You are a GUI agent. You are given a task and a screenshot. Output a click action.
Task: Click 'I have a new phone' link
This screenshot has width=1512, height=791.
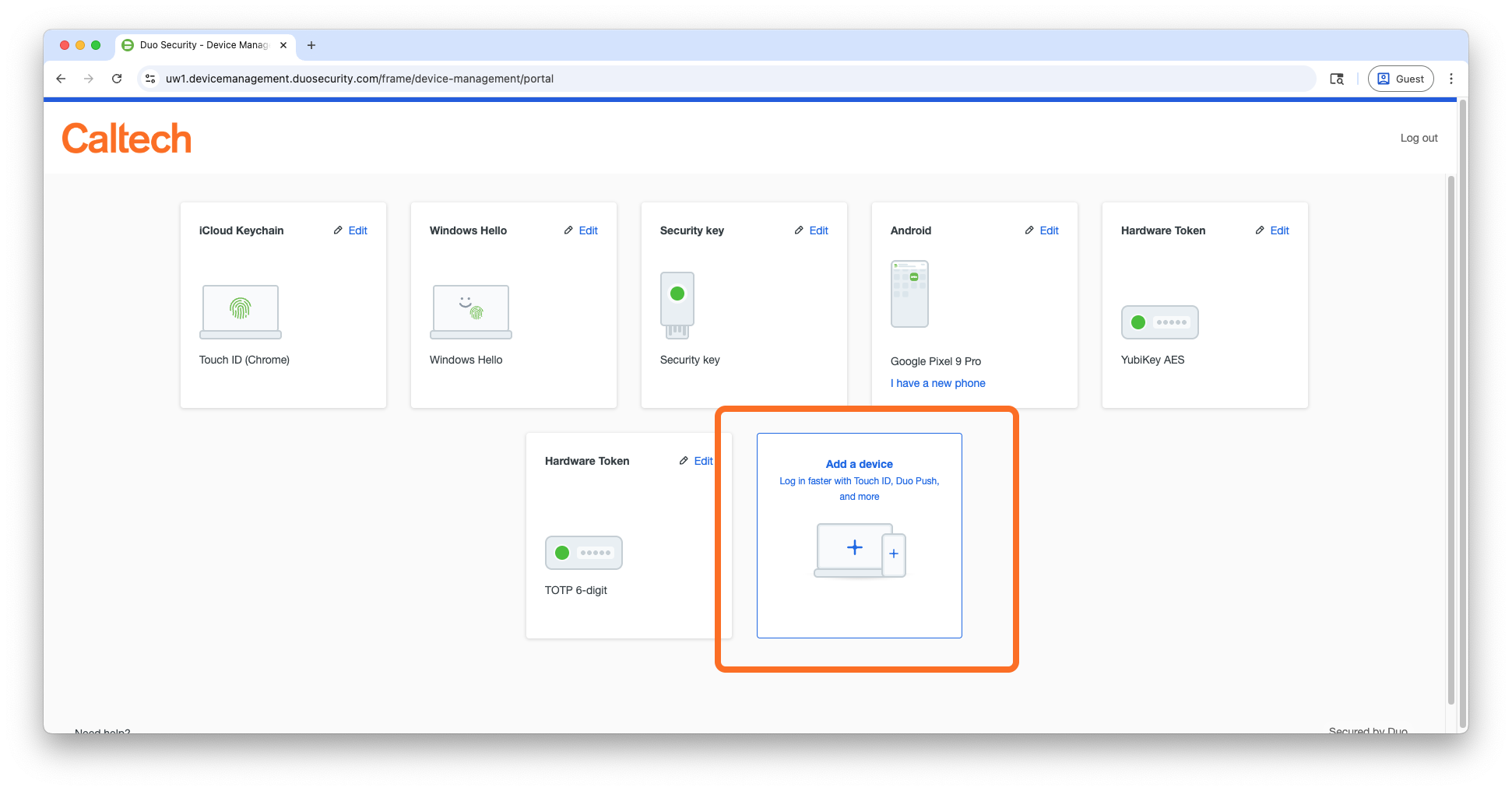[937, 383]
